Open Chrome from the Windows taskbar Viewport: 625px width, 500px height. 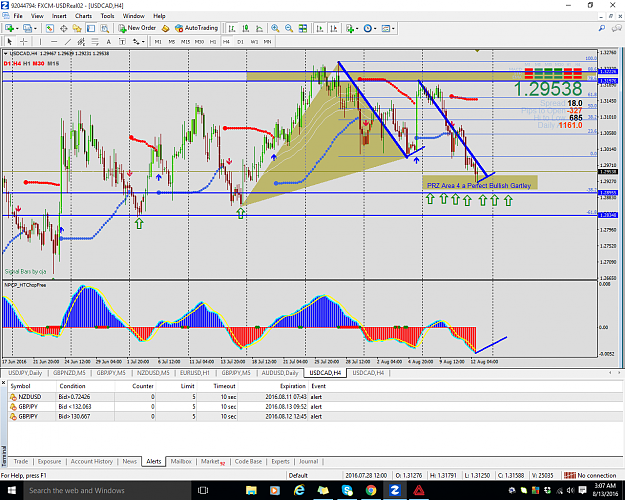[371, 490]
